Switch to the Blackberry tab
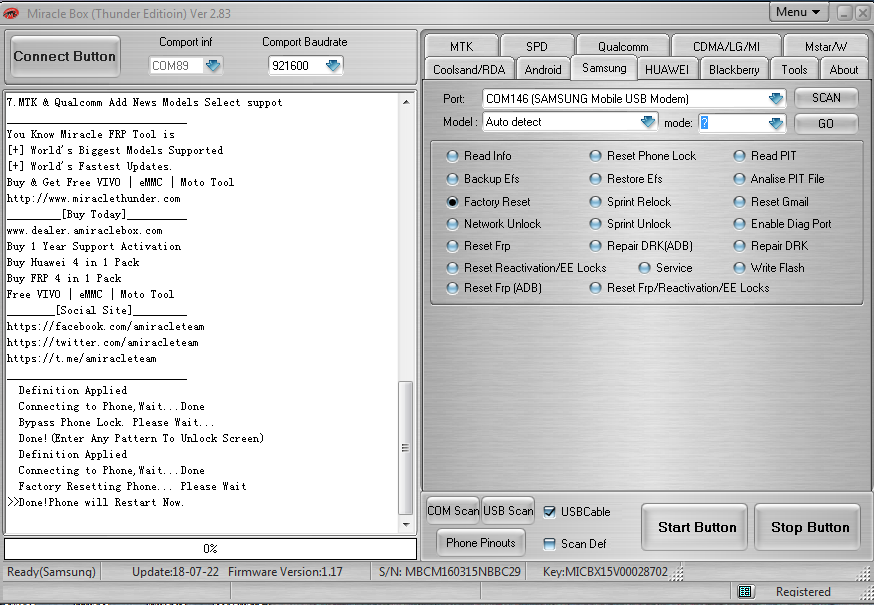 tap(734, 70)
